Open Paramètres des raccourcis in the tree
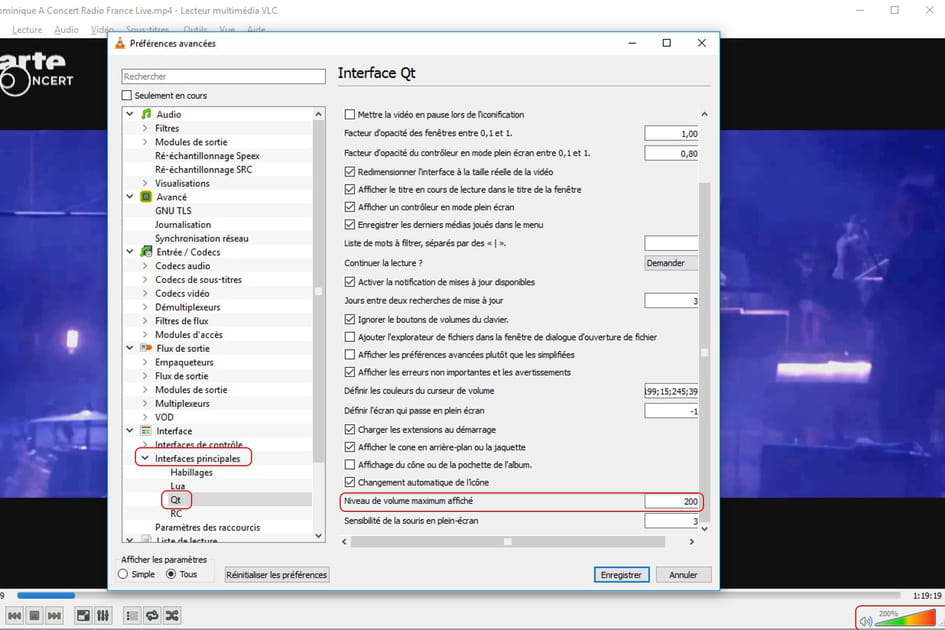Viewport: 945px width, 630px height. click(x=207, y=527)
